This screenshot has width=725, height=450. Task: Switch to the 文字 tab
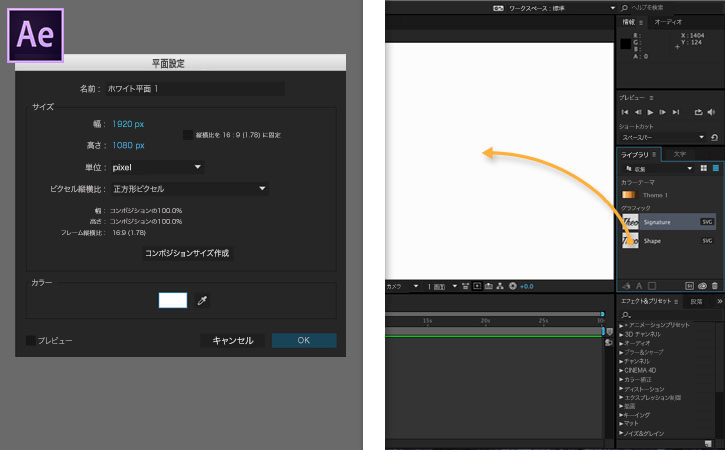pos(679,154)
